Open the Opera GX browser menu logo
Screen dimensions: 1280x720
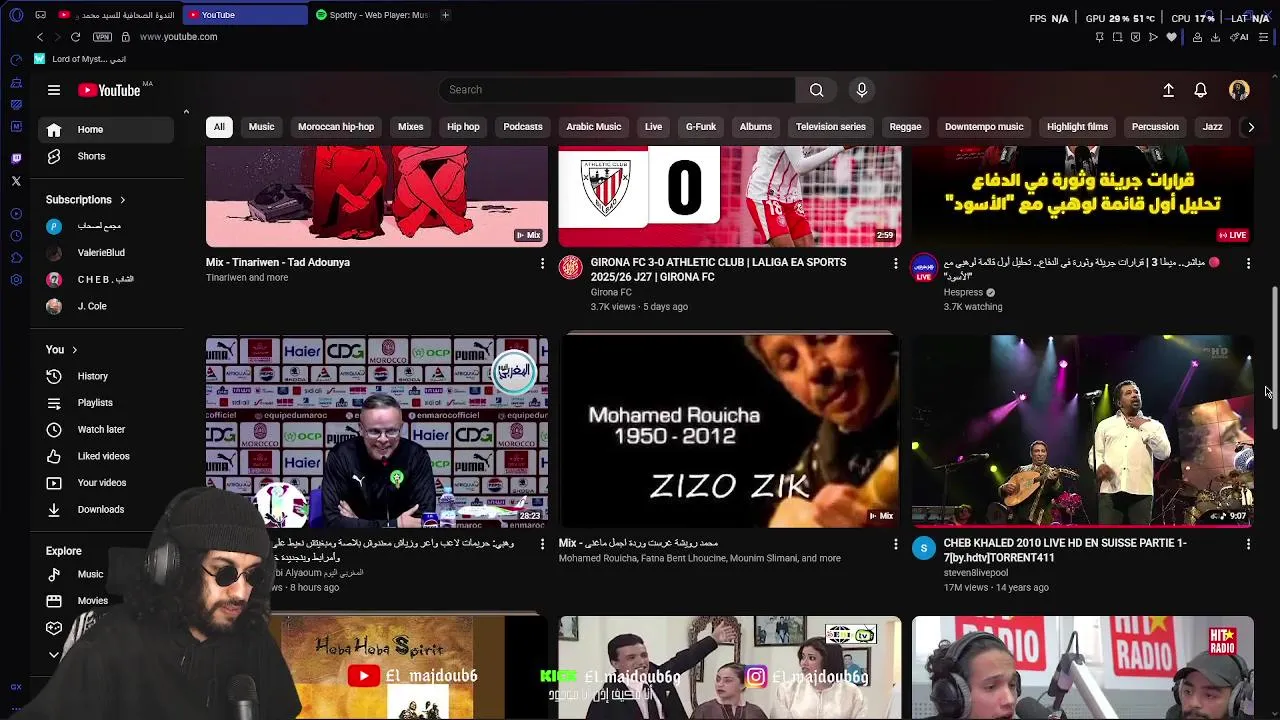(16, 15)
